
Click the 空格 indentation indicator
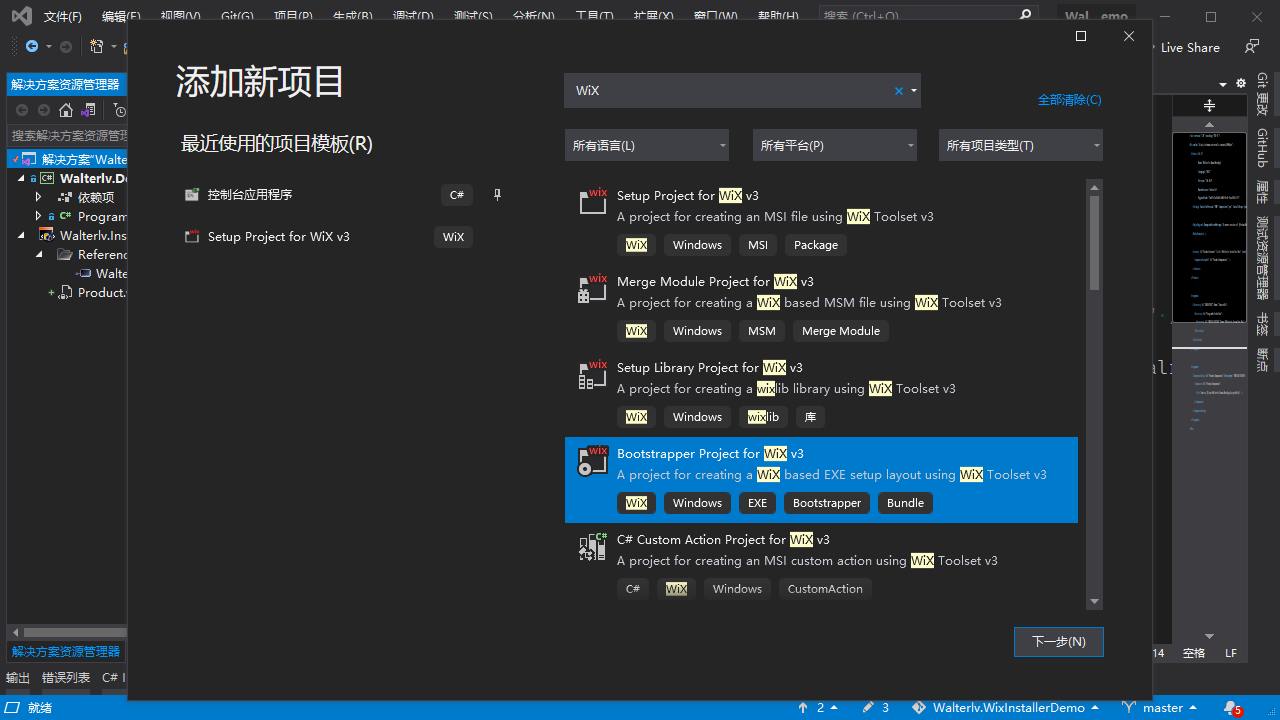1194,653
